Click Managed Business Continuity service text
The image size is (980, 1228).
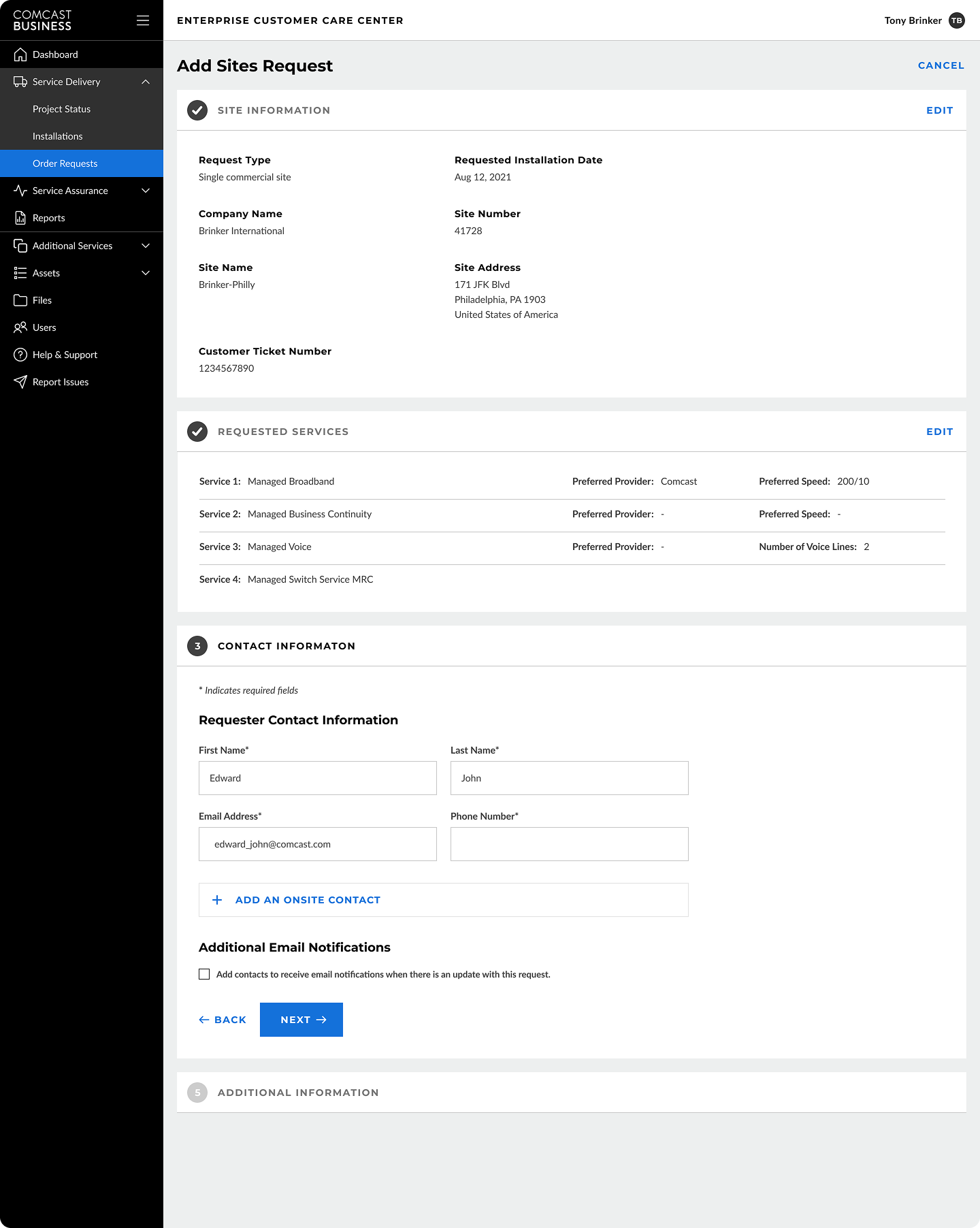pyautogui.click(x=310, y=514)
